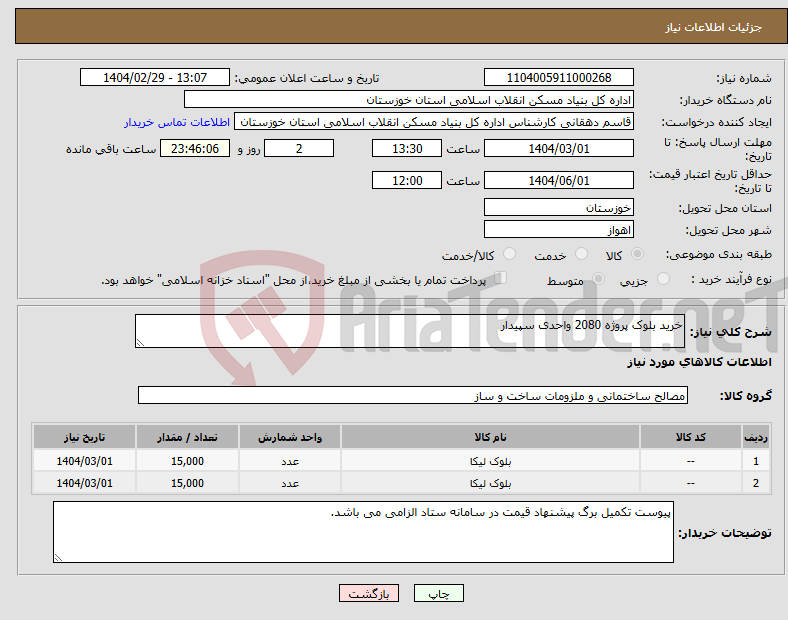This screenshot has width=788, height=620.
Task: Click the quantity 15,000 in row 1
Action: point(187,461)
